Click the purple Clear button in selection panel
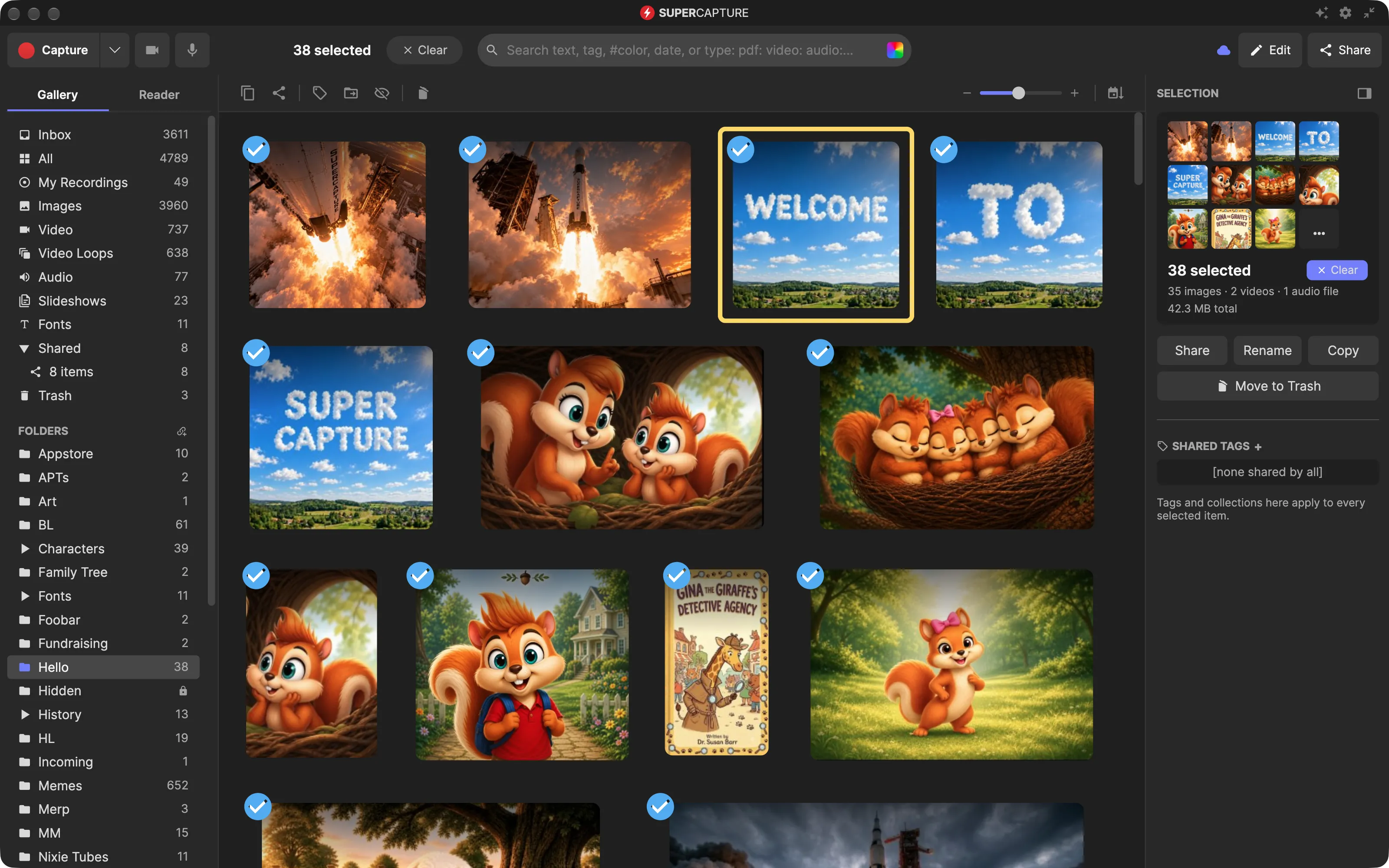1389x868 pixels. 1337,270
